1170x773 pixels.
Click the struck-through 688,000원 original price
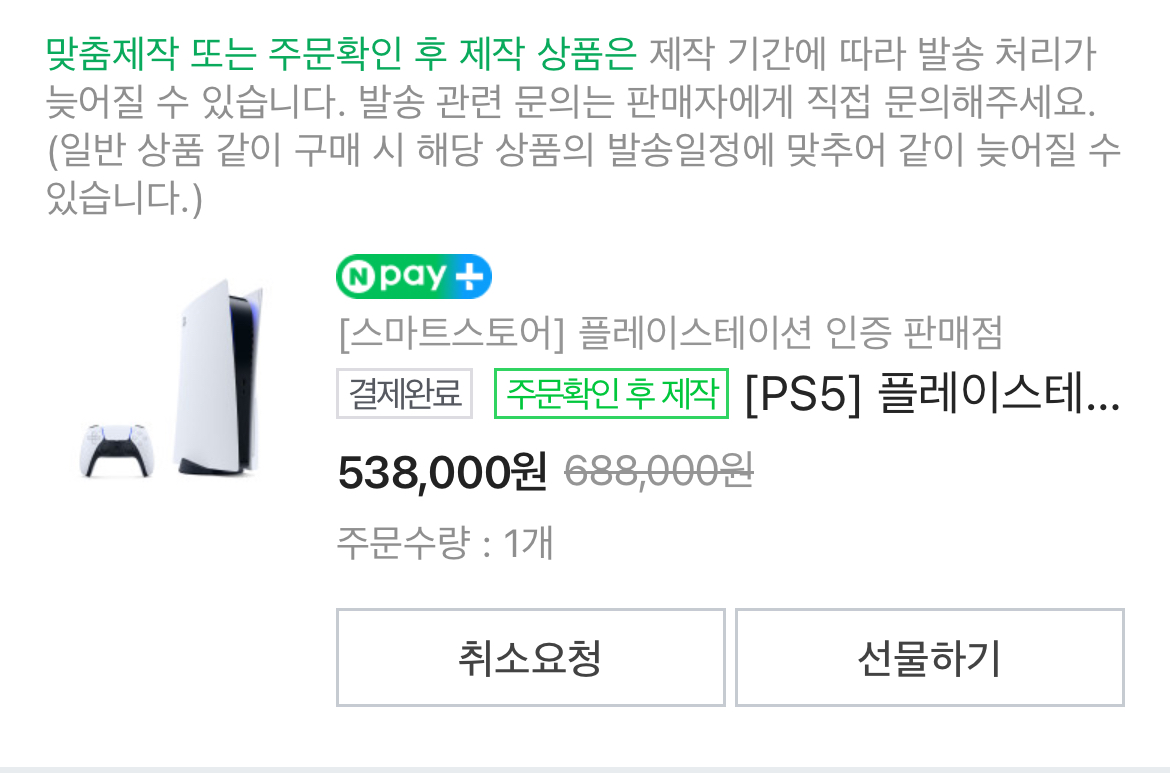coord(658,472)
